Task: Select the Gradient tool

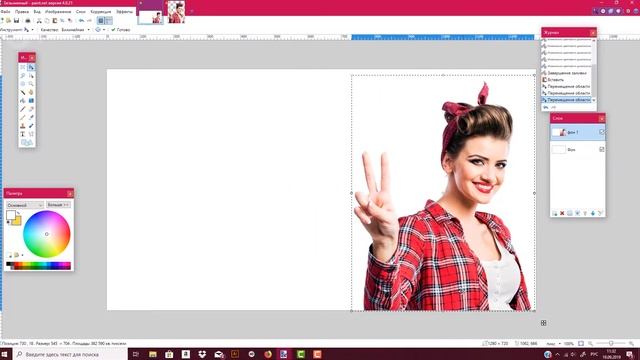Action: (x=31, y=100)
